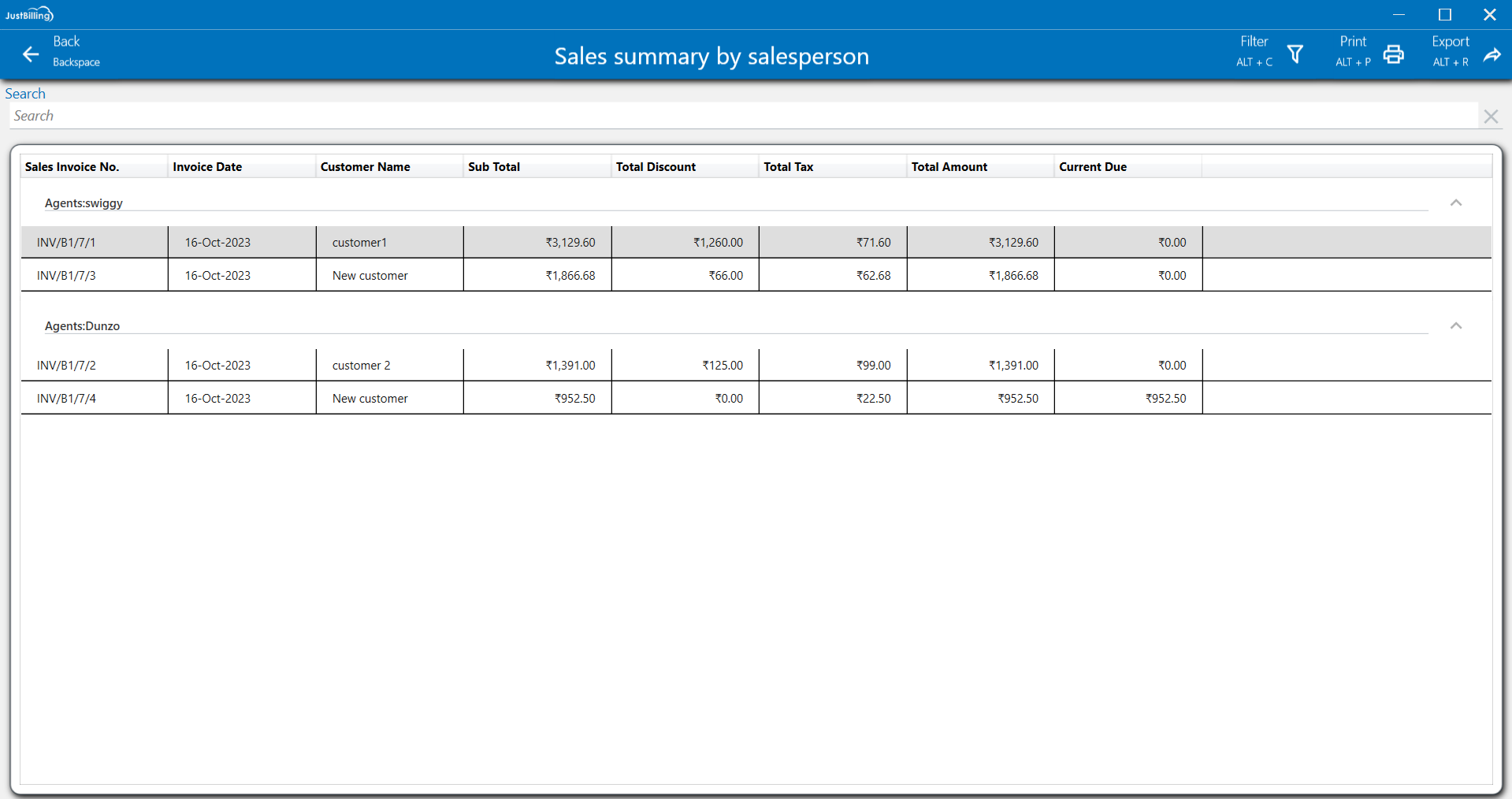Image resolution: width=1512 pixels, height=799 pixels.
Task: Click the Total Amount column header
Action: 949,166
